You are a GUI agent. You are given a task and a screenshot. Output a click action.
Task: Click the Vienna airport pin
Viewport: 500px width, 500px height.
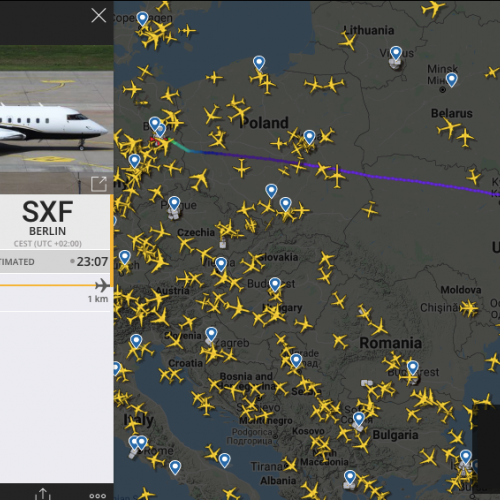[221, 265]
